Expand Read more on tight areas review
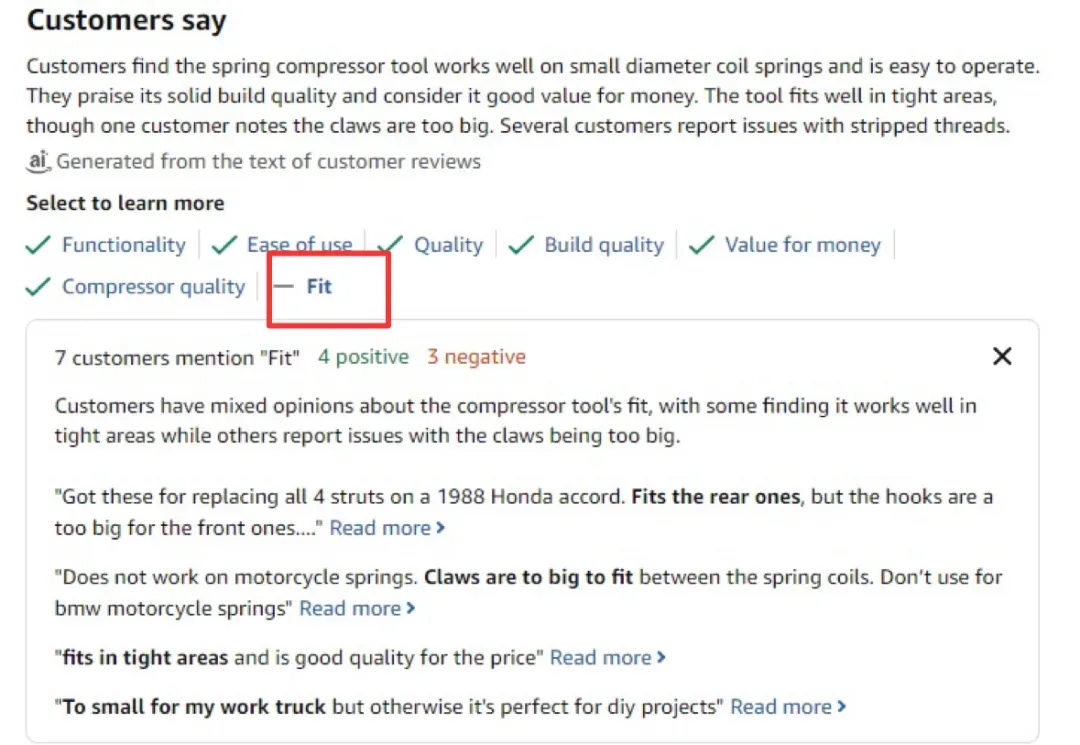Image resolution: width=1080 pixels, height=745 pixels. [x=607, y=657]
